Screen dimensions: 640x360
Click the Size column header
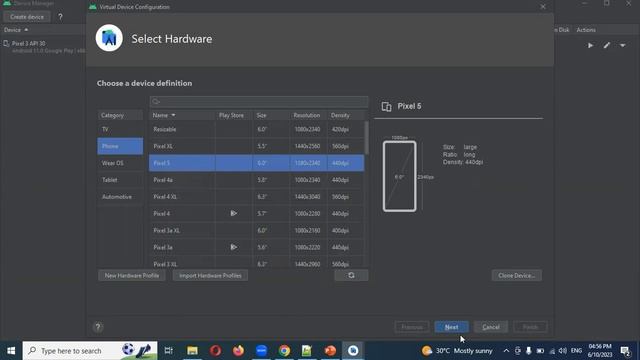pos(271,116)
